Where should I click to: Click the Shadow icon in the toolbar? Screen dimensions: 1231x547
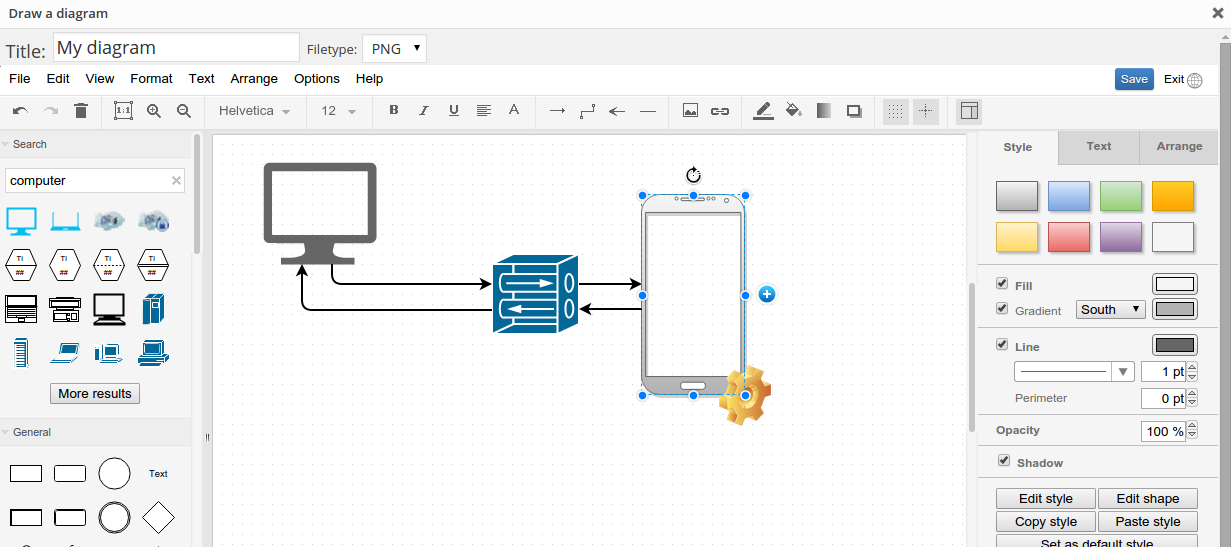click(x=854, y=111)
